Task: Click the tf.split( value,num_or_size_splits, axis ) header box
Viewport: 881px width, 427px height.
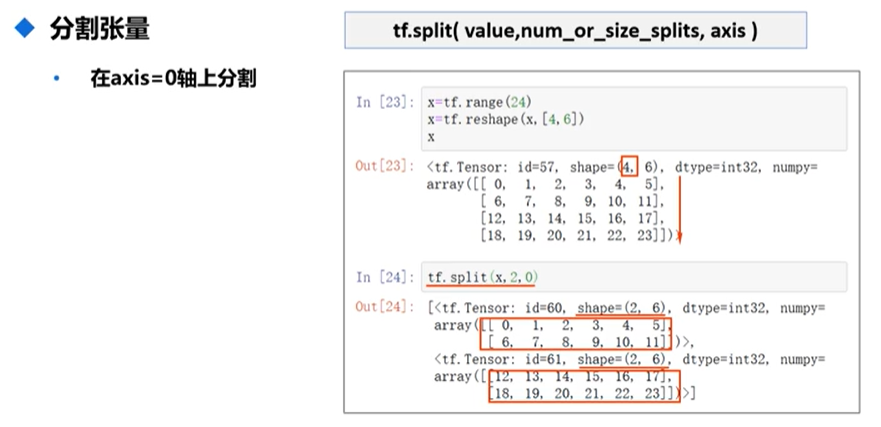Action: pos(575,30)
